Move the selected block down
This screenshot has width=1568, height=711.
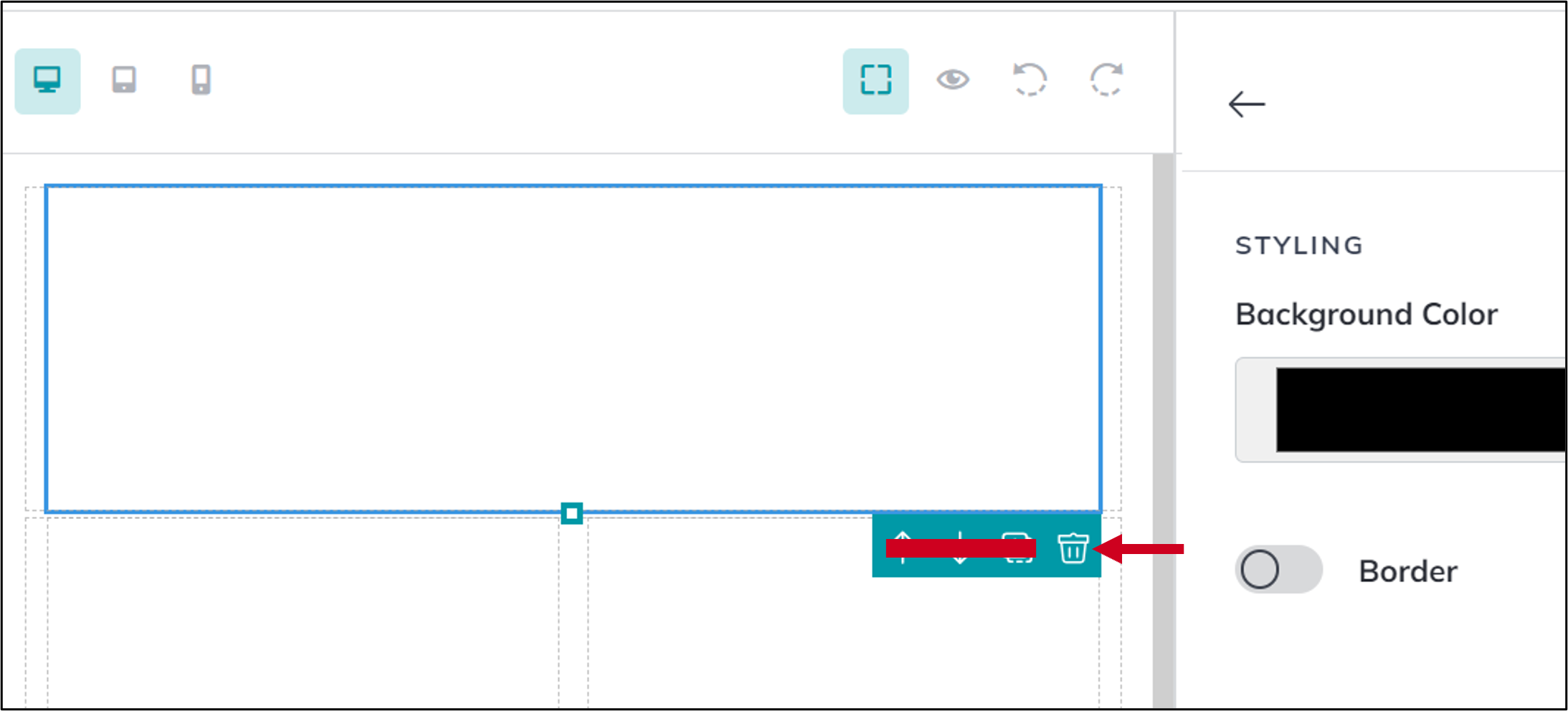tap(959, 549)
